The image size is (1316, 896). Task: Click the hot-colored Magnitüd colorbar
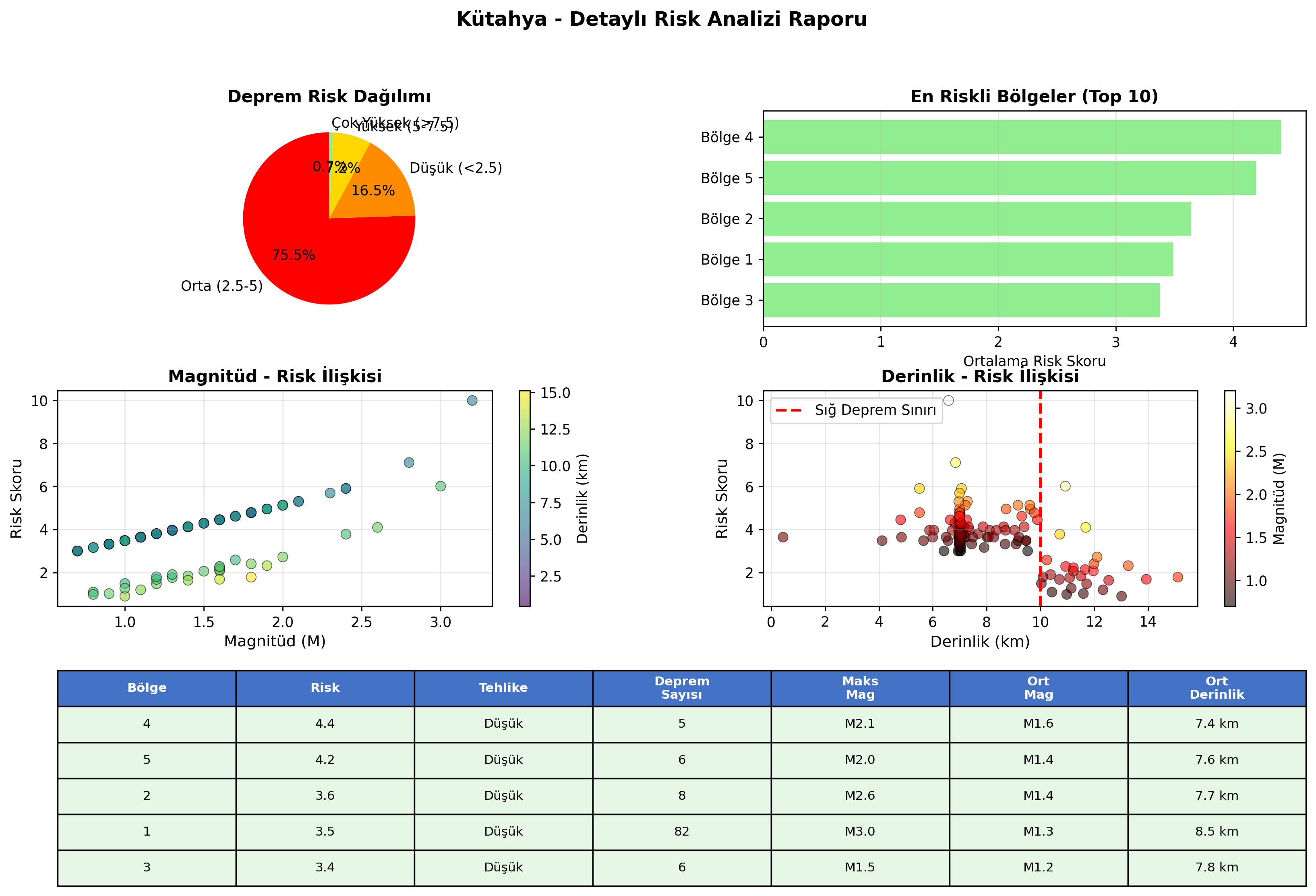pos(1230,499)
